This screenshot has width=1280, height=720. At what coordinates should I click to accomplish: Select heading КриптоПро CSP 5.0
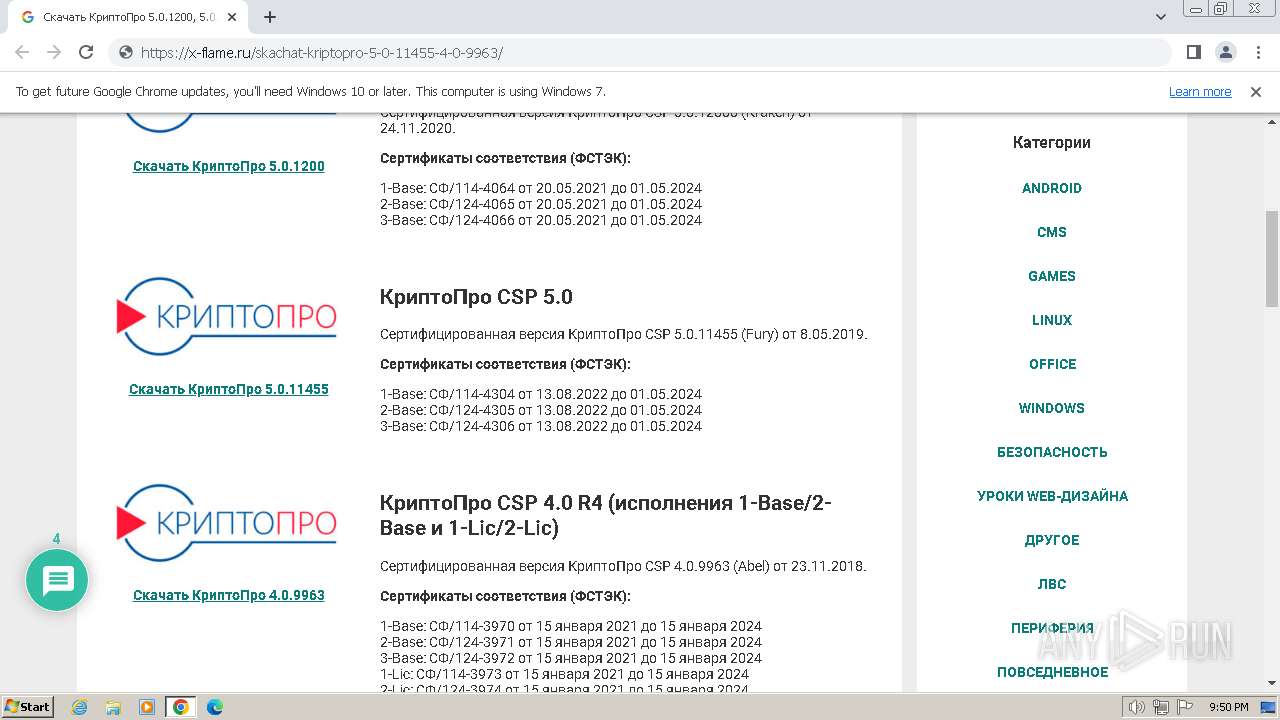[x=476, y=297]
